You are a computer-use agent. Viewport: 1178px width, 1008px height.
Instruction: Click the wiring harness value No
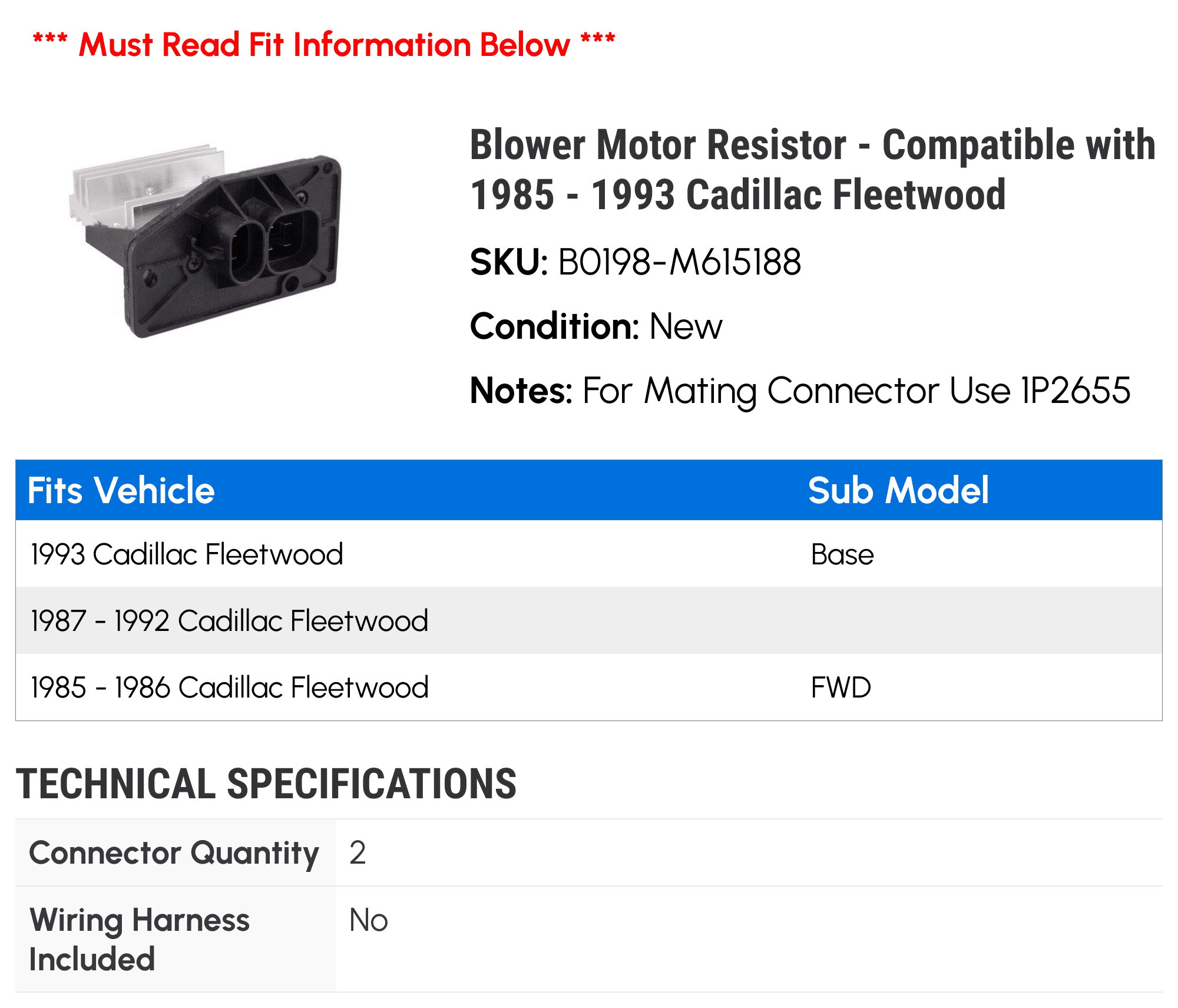click(369, 920)
